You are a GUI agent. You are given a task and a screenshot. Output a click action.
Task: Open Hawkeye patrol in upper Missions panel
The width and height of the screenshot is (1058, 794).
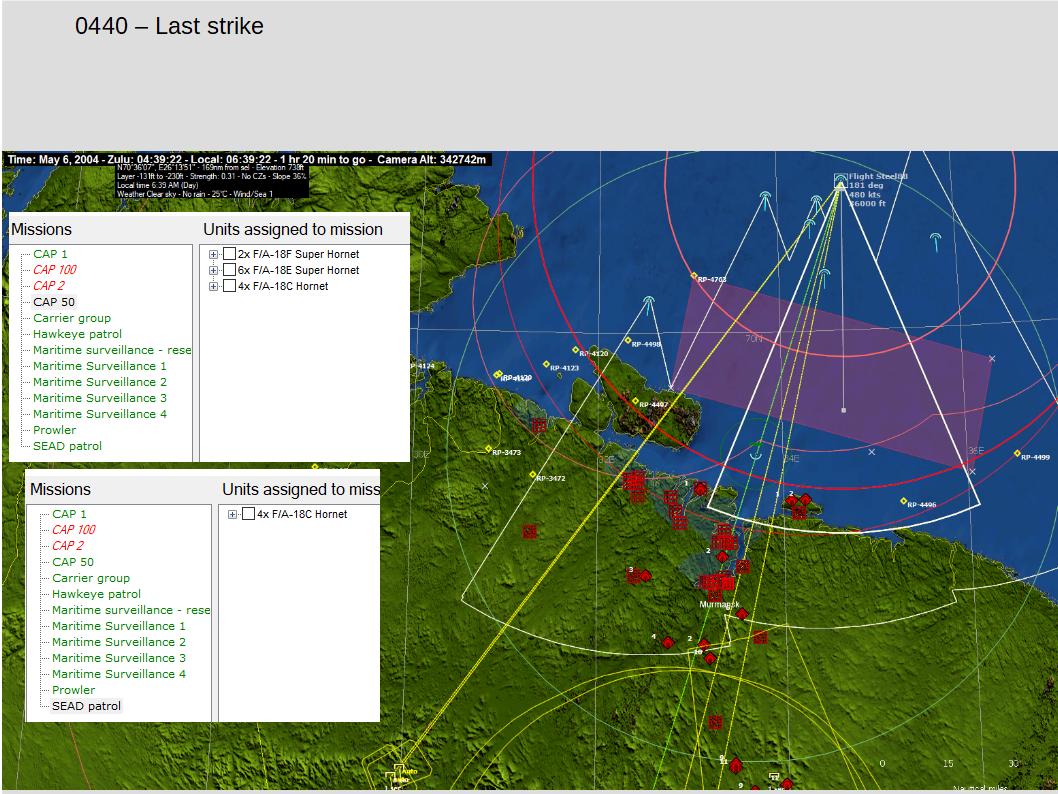pos(77,334)
